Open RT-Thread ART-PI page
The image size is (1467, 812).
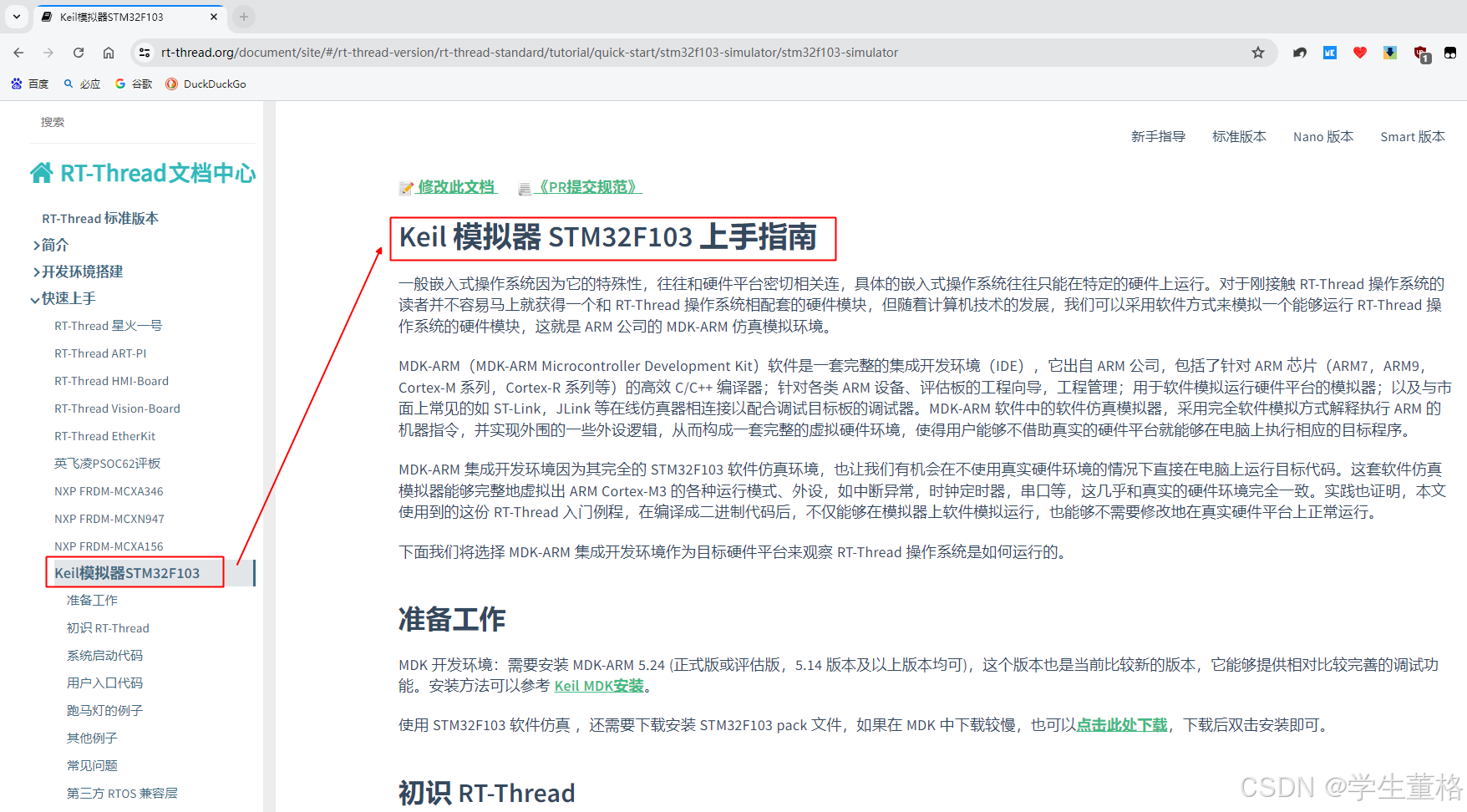100,353
